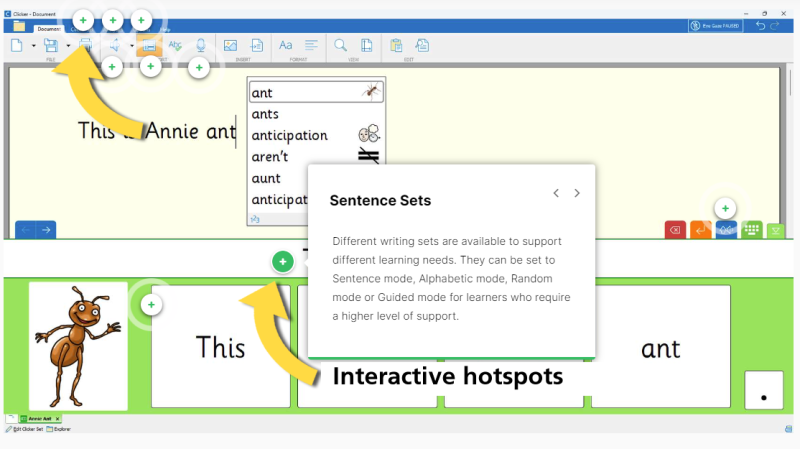Close the Annie Ant tab

[x=58, y=418]
